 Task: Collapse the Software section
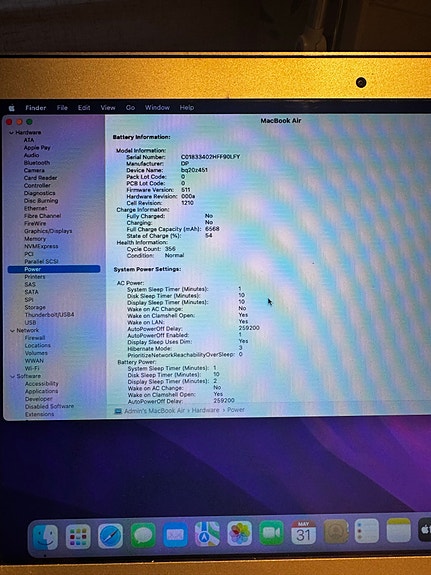coord(12,376)
